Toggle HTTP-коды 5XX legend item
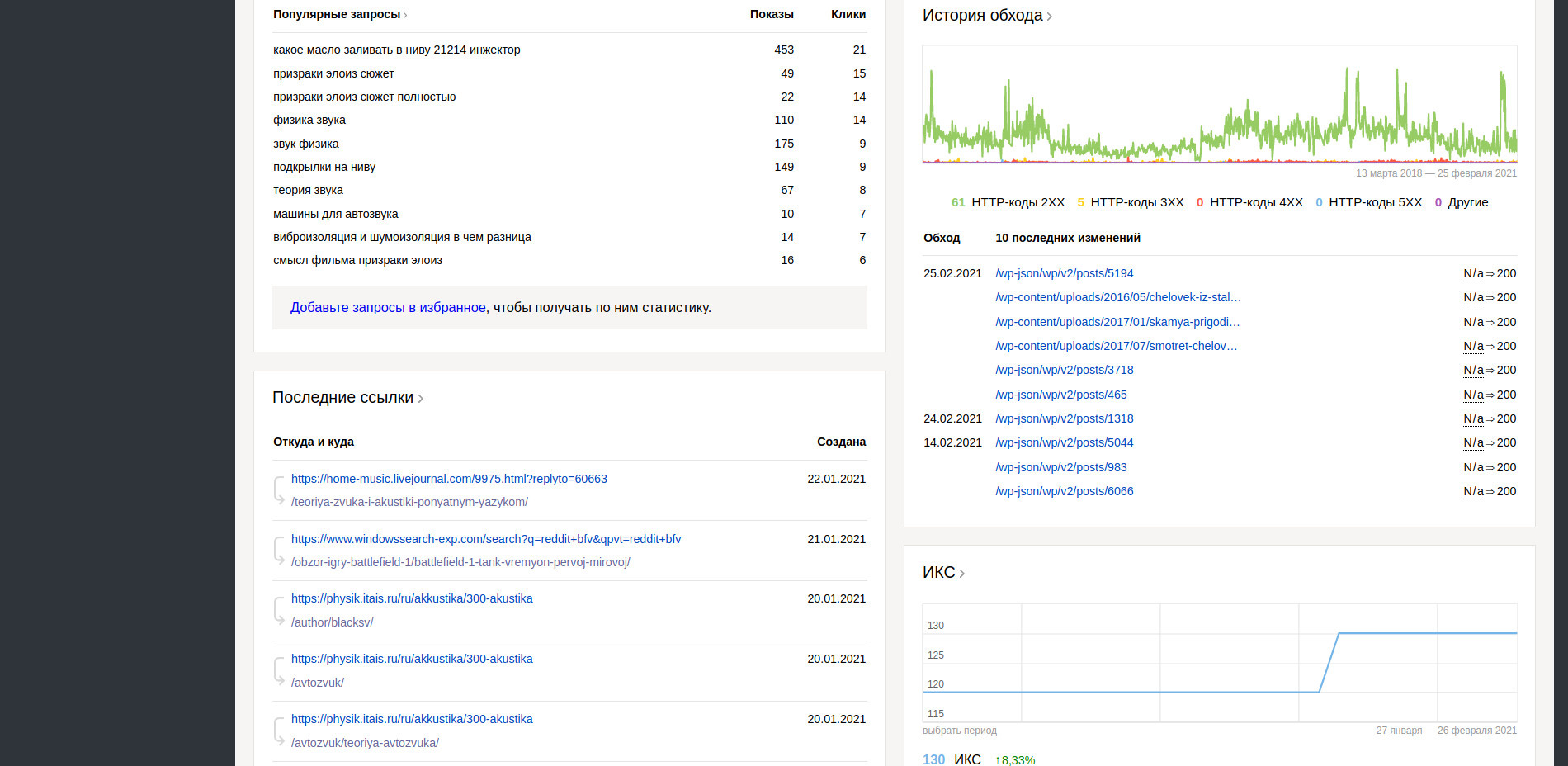Viewport: 1568px width, 766px height. (x=1369, y=202)
